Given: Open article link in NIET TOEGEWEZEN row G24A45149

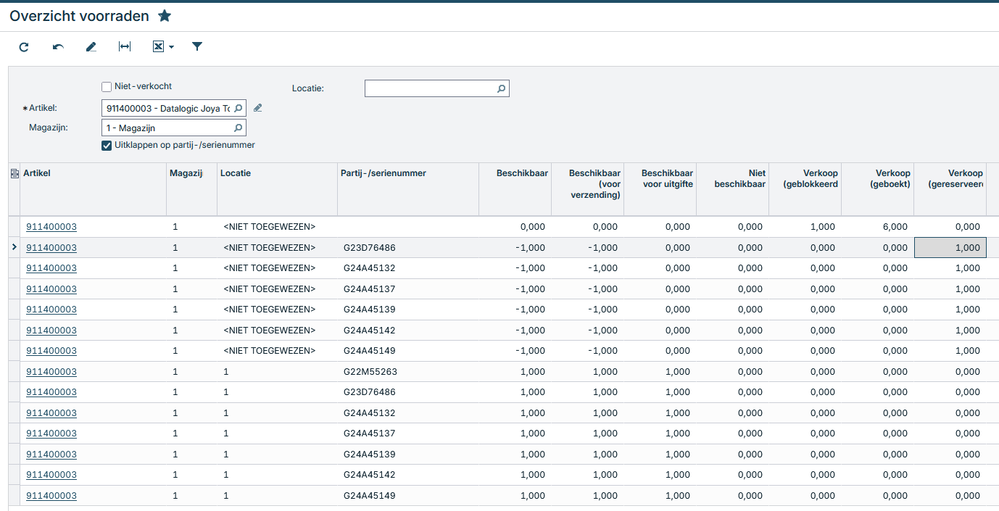Looking at the screenshot, I should 51,351.
